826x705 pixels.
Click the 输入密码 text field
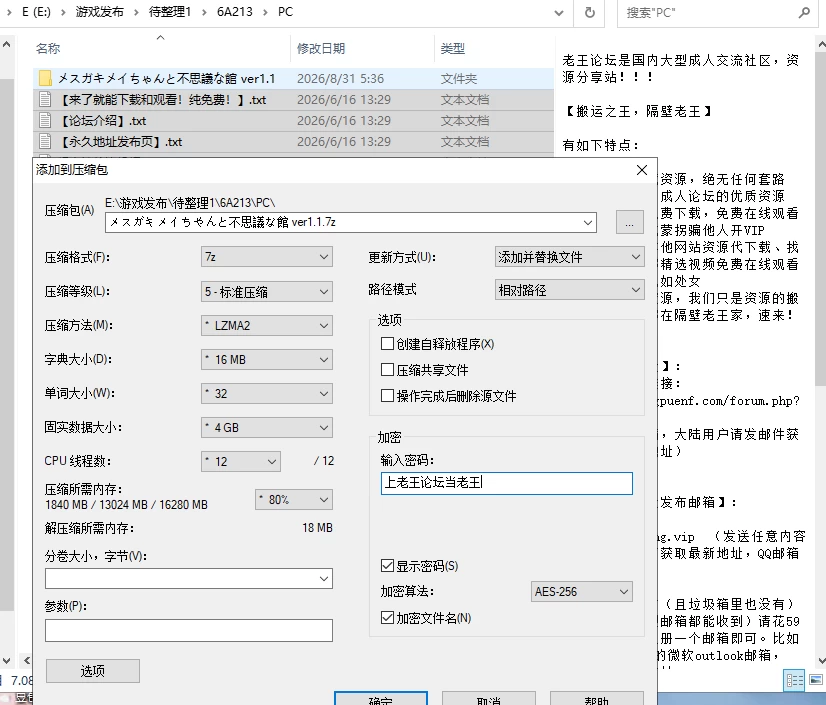[x=507, y=483]
